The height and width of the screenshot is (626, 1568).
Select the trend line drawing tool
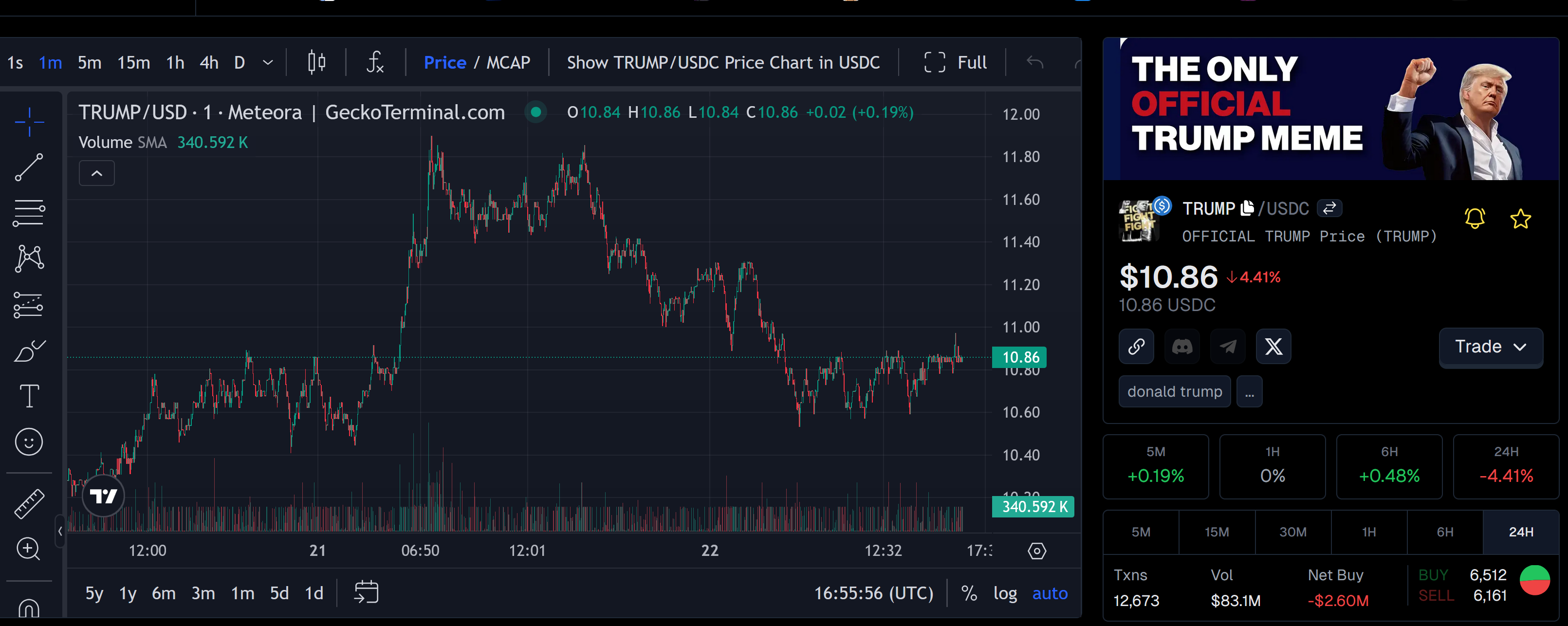point(29,167)
